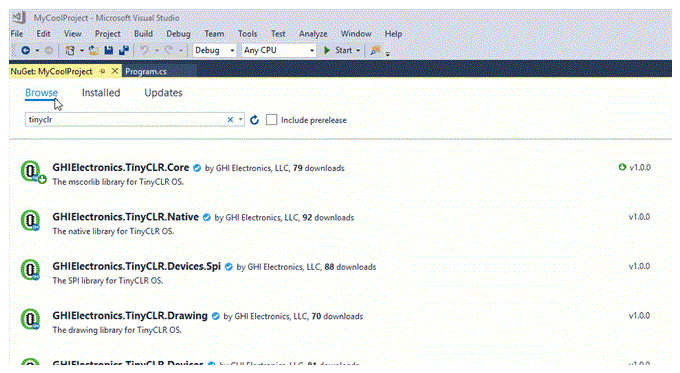Open the Debug configuration dropdown
680x373 pixels.
coord(214,50)
